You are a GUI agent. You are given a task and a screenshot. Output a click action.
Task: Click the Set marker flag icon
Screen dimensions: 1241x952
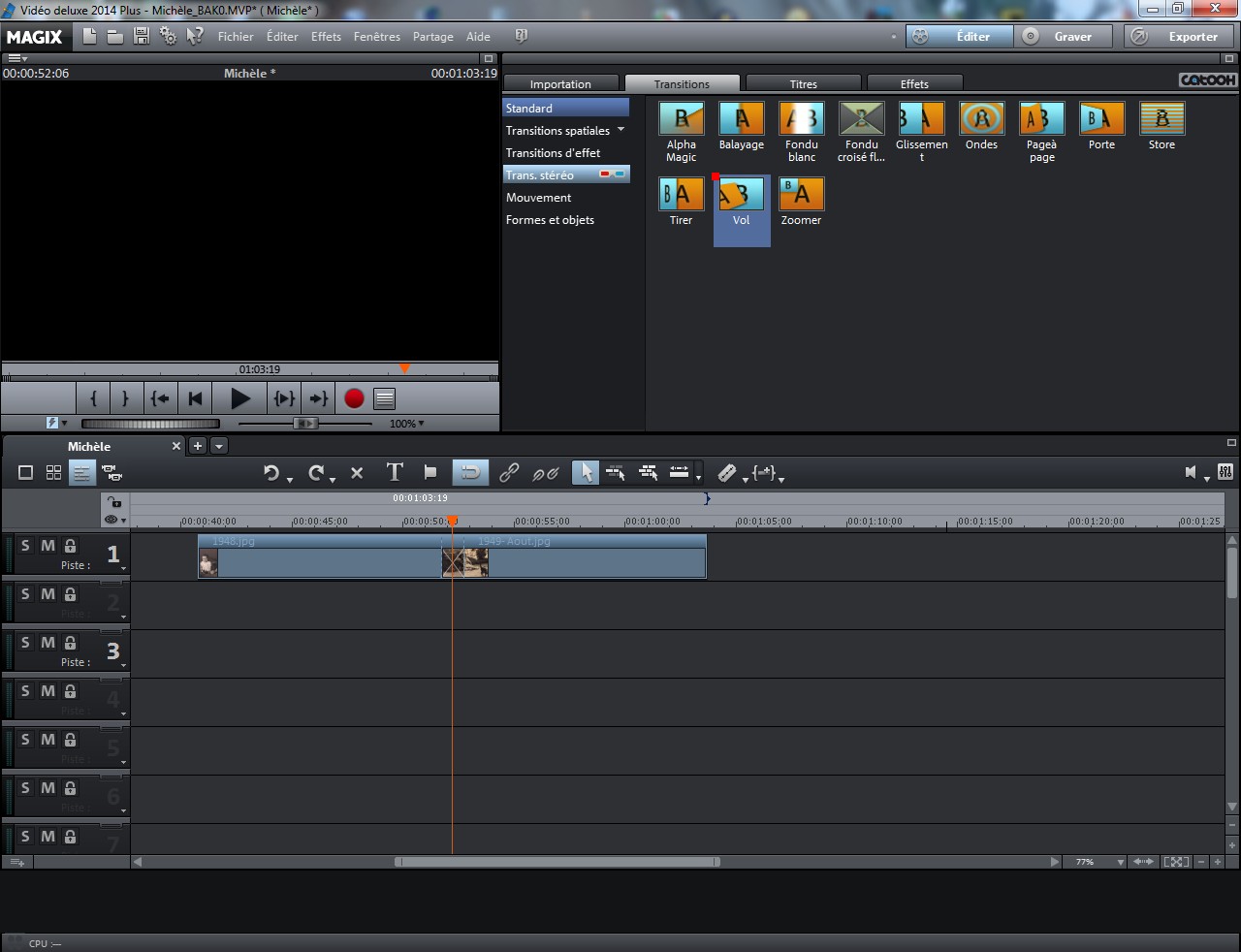point(430,473)
